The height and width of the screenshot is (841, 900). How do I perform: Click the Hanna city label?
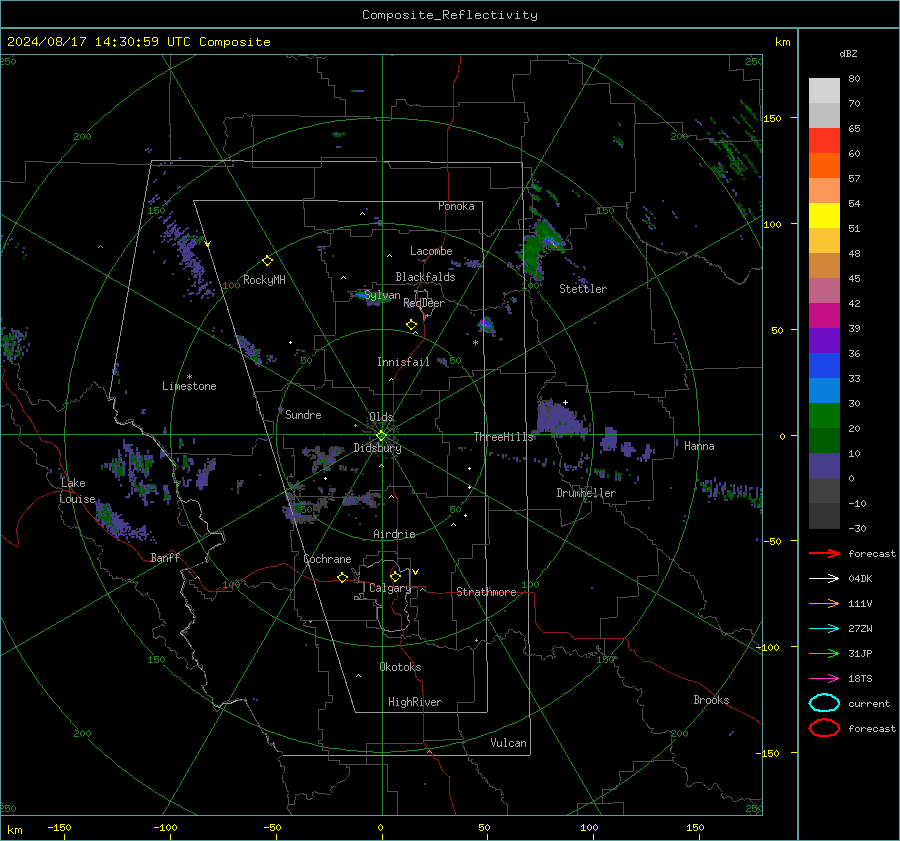click(699, 446)
